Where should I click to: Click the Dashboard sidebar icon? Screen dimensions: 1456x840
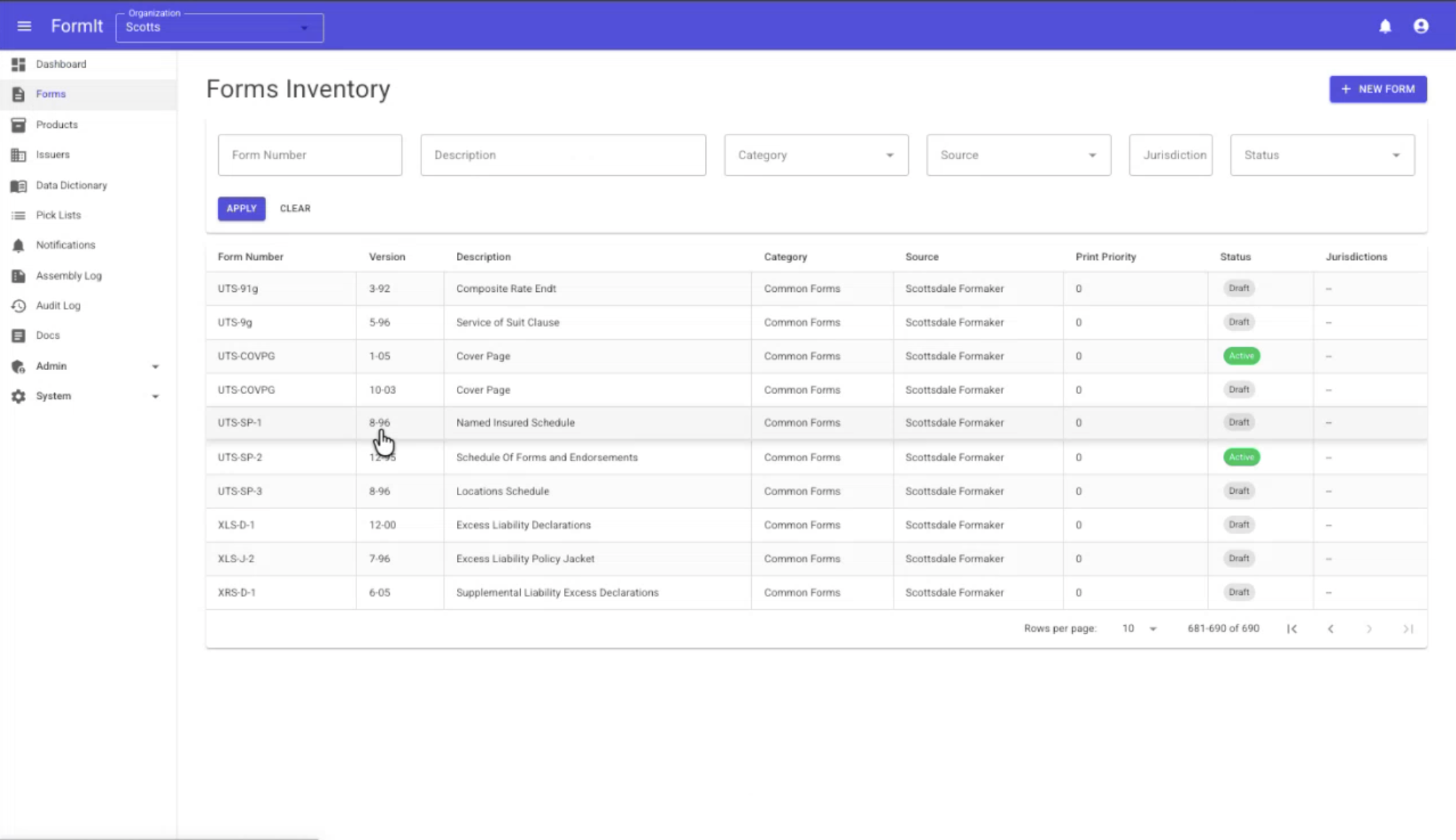(x=19, y=64)
